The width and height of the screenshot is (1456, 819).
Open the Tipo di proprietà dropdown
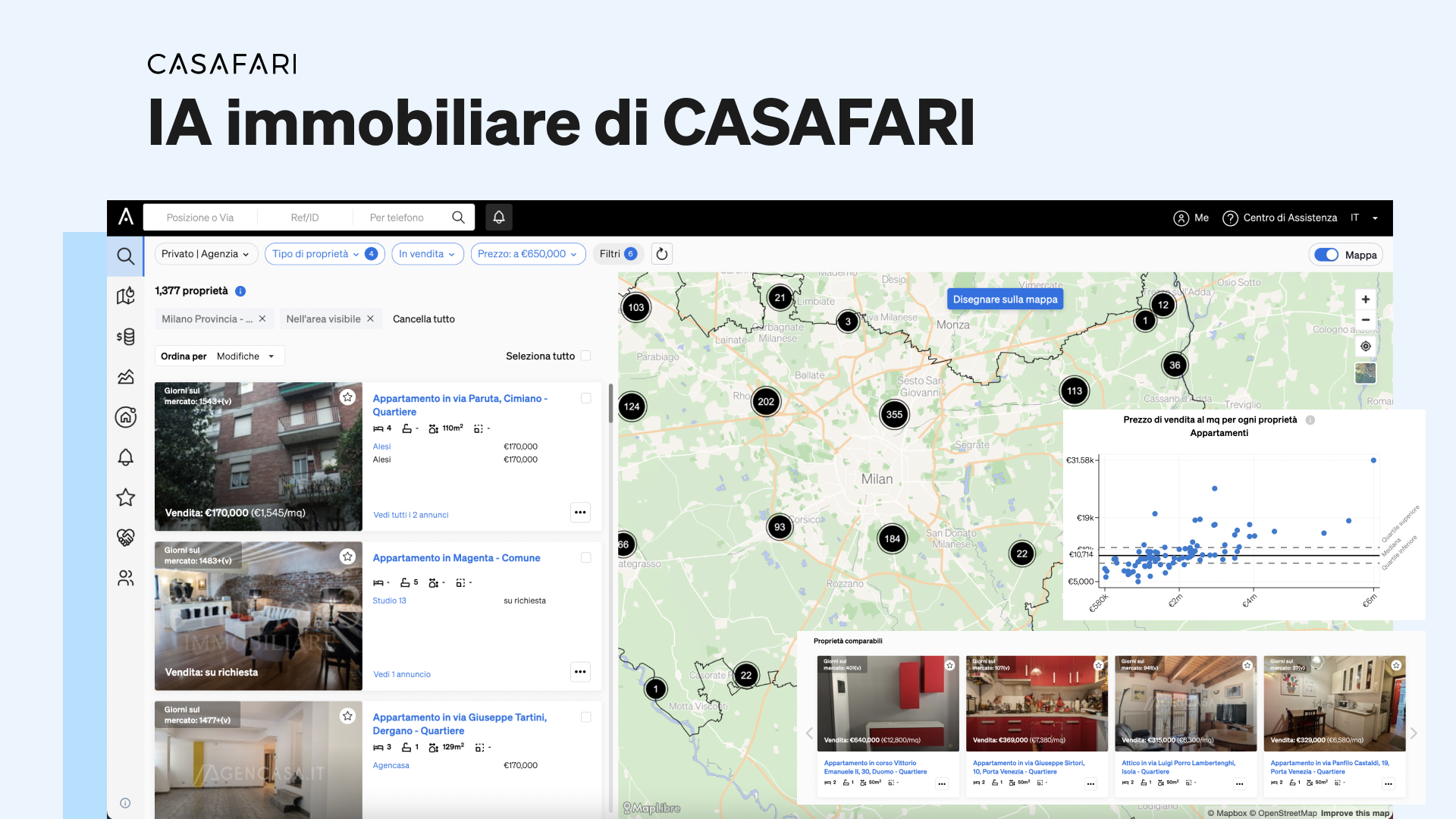[325, 254]
